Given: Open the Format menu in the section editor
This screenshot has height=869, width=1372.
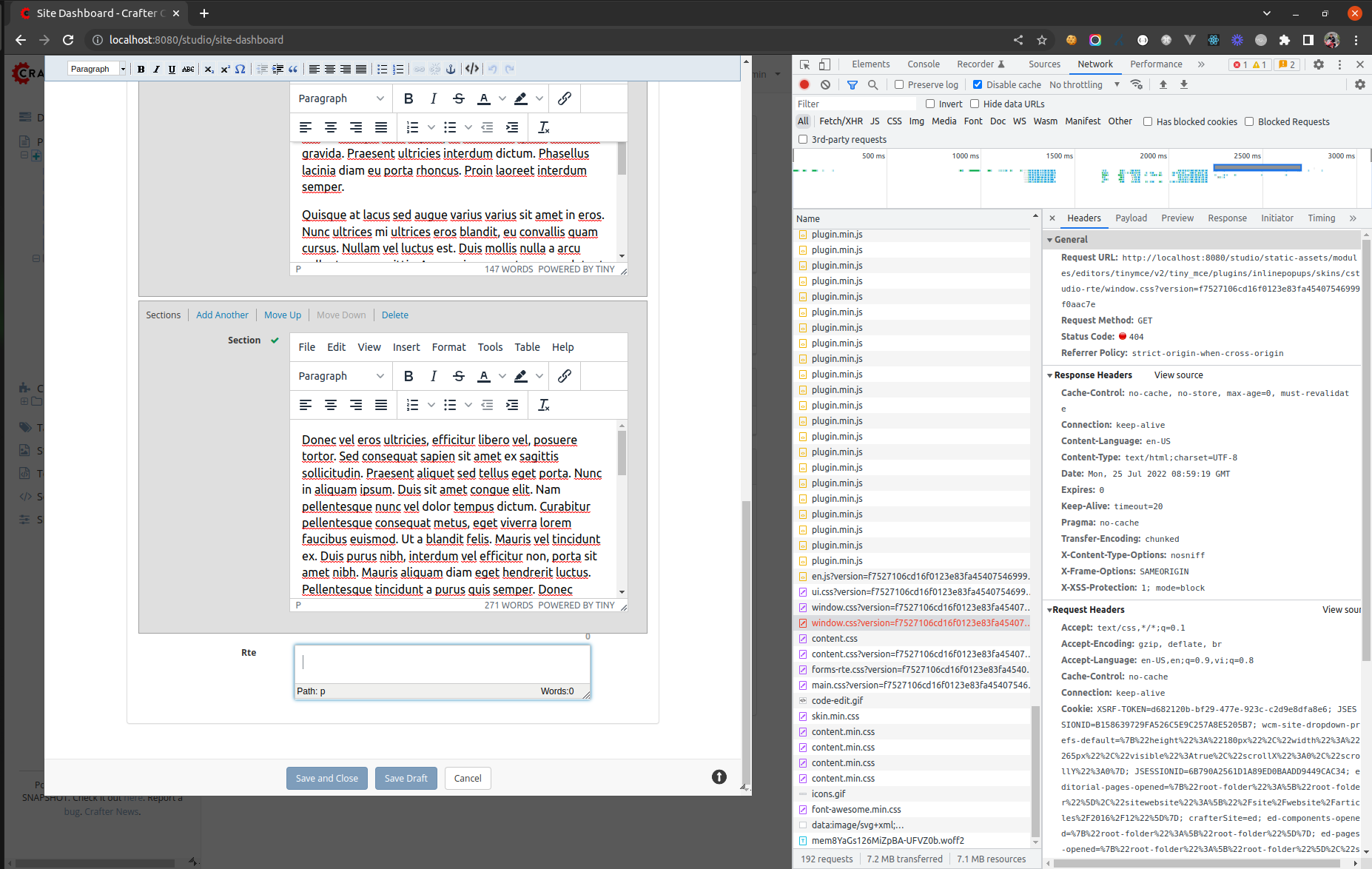Looking at the screenshot, I should point(449,347).
